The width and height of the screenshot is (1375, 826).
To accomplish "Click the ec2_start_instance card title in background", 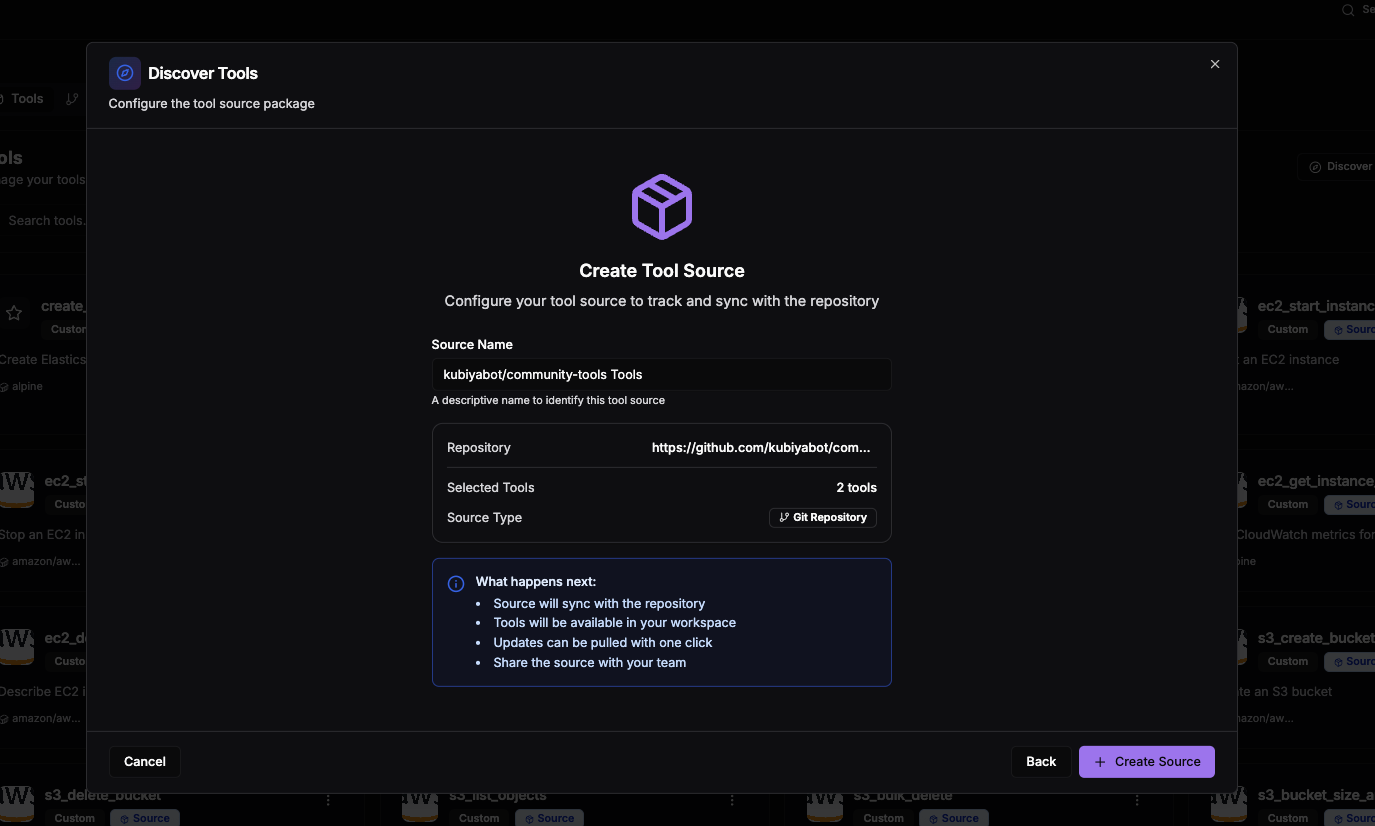I will [x=1316, y=306].
